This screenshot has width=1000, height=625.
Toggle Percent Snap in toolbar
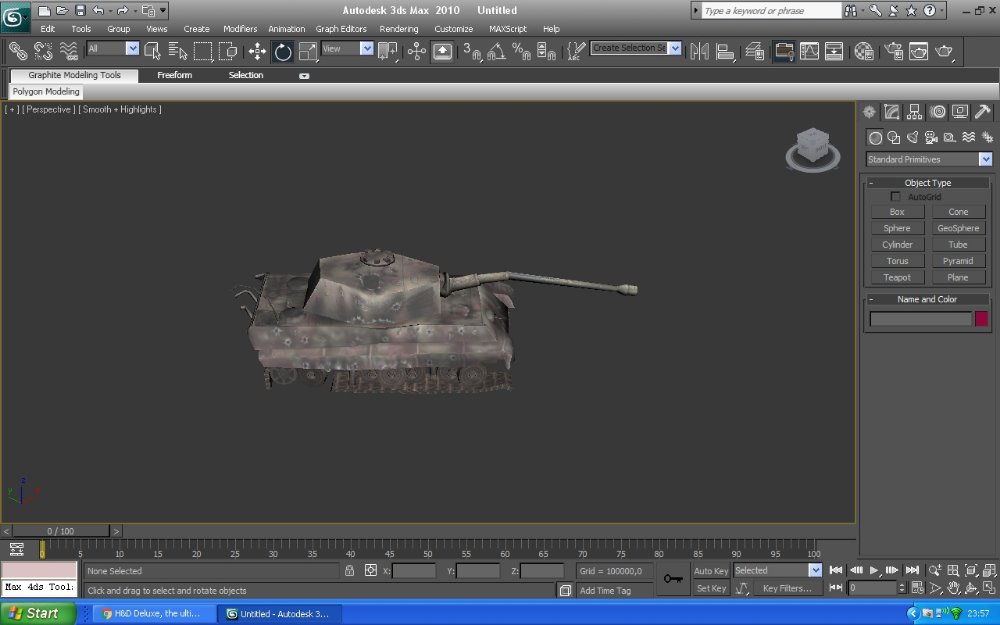point(521,51)
